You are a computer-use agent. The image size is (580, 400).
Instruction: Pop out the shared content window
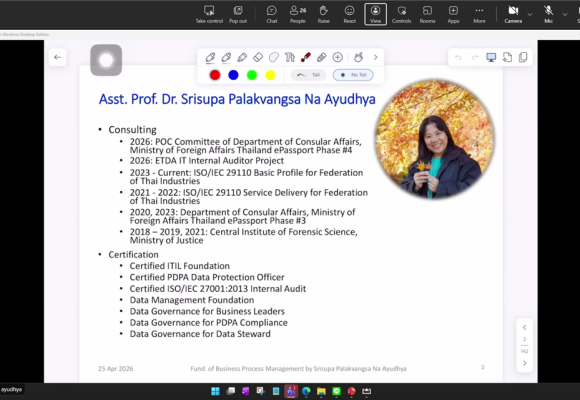[238, 14]
